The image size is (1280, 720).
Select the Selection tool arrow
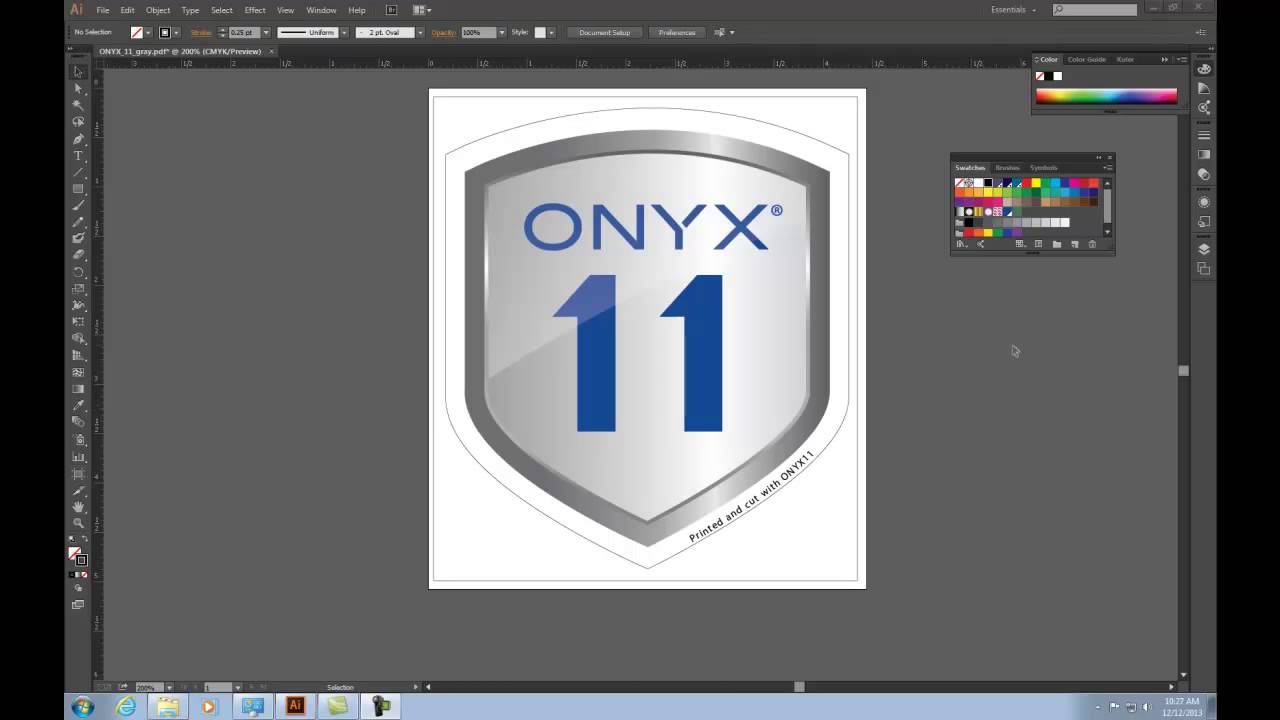[x=78, y=71]
